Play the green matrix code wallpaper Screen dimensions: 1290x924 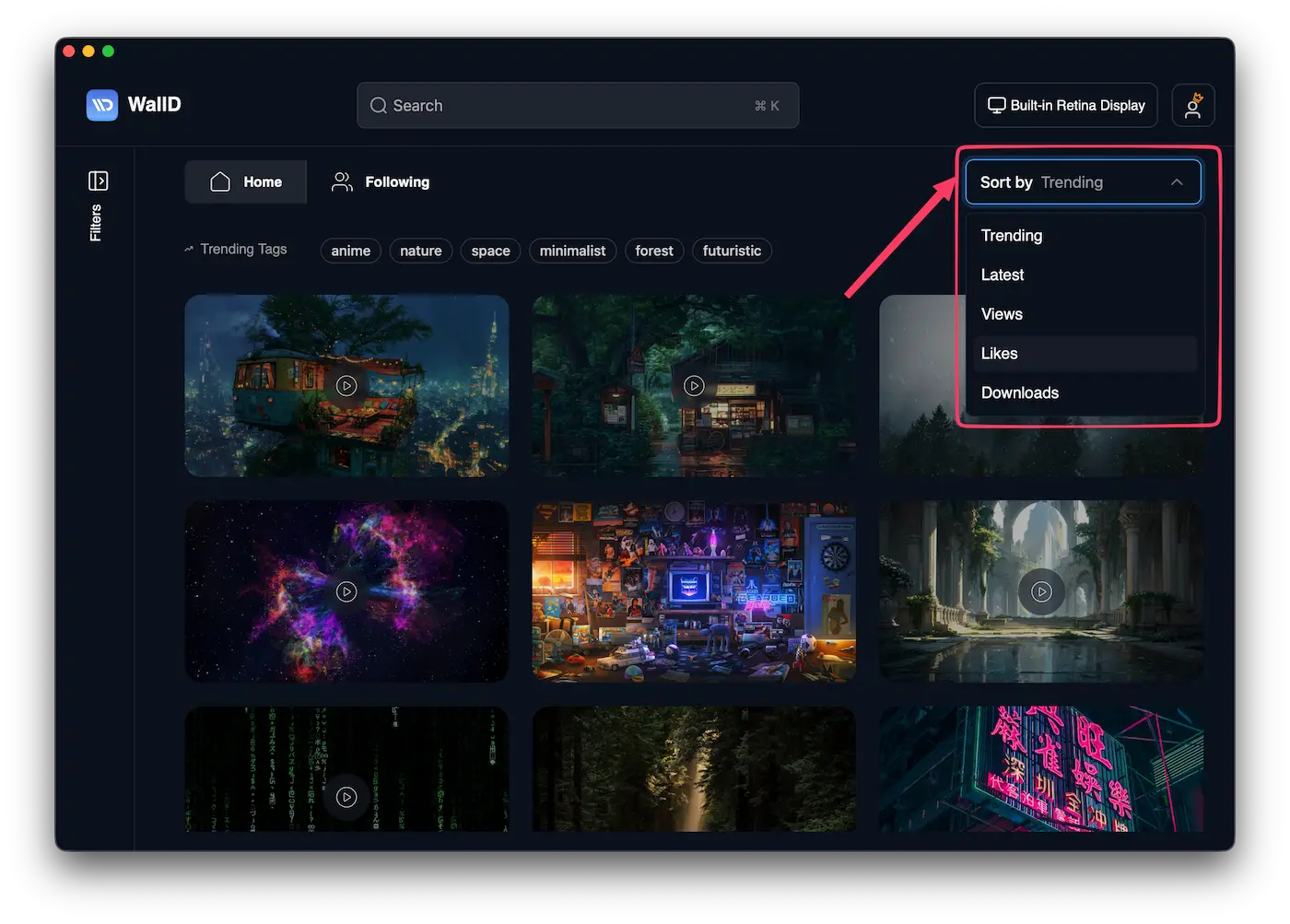(346, 797)
